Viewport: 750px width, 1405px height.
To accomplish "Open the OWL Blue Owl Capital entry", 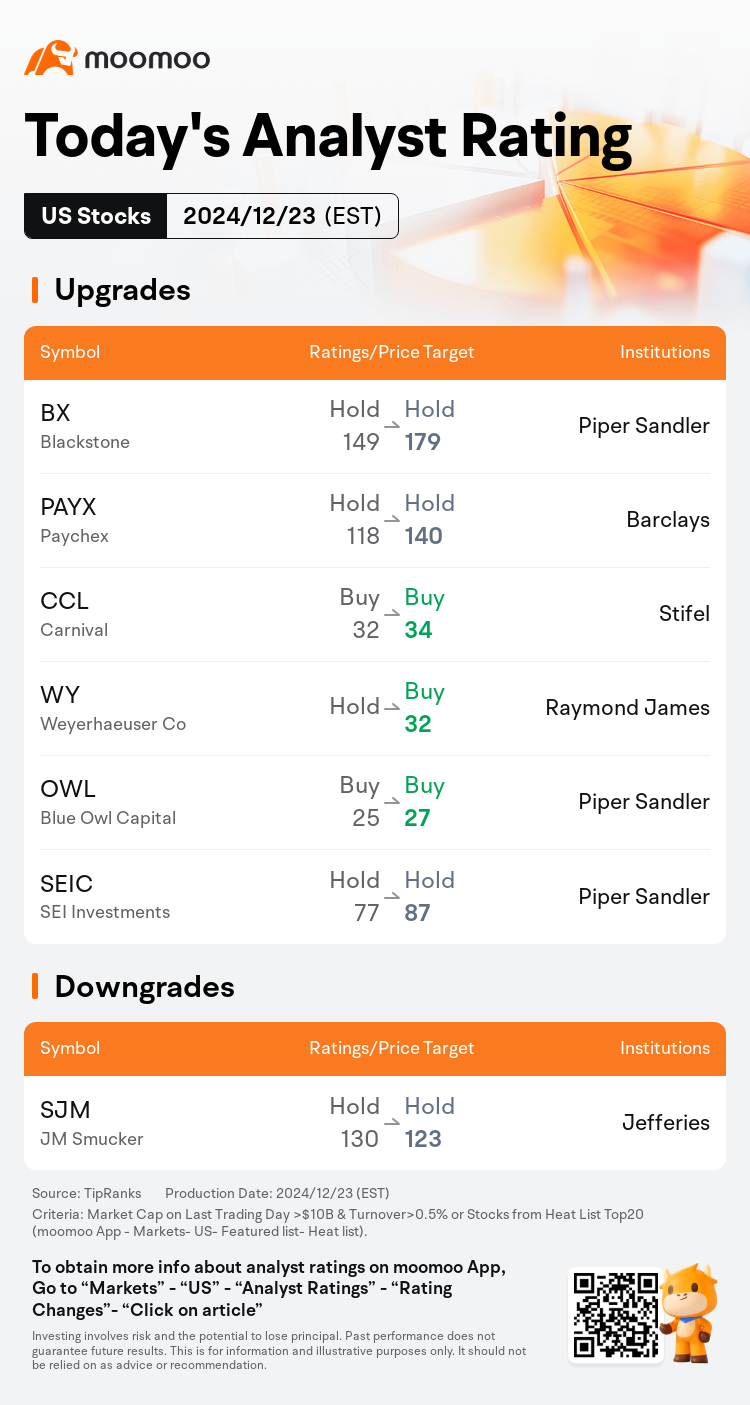I will coord(375,802).
